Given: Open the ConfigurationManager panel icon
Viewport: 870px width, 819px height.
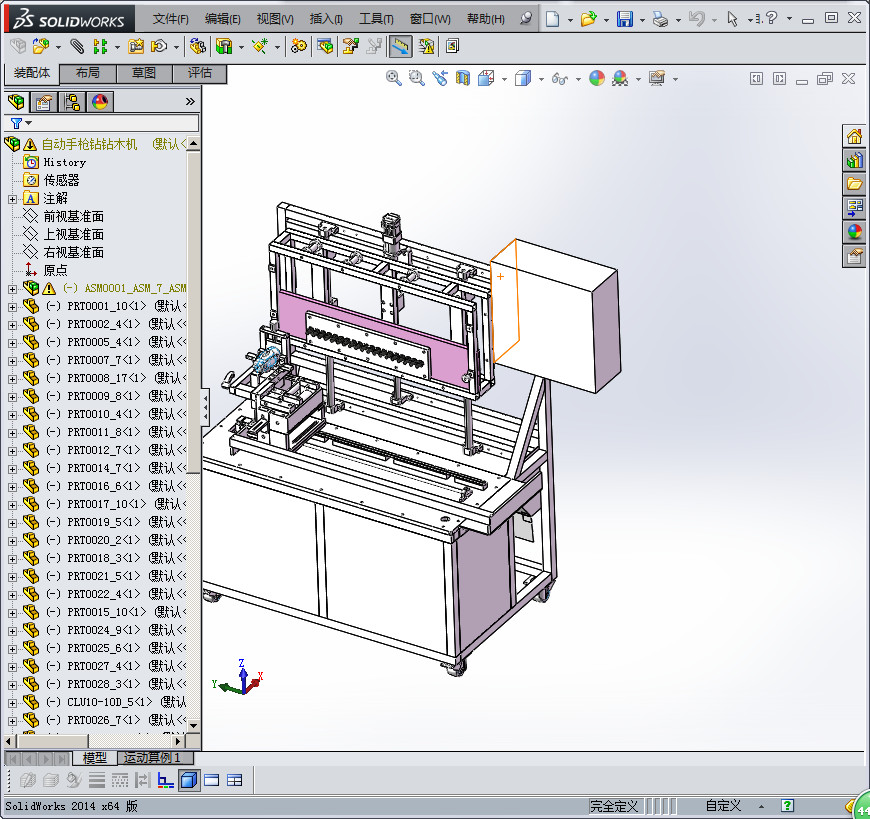Looking at the screenshot, I should [72, 101].
